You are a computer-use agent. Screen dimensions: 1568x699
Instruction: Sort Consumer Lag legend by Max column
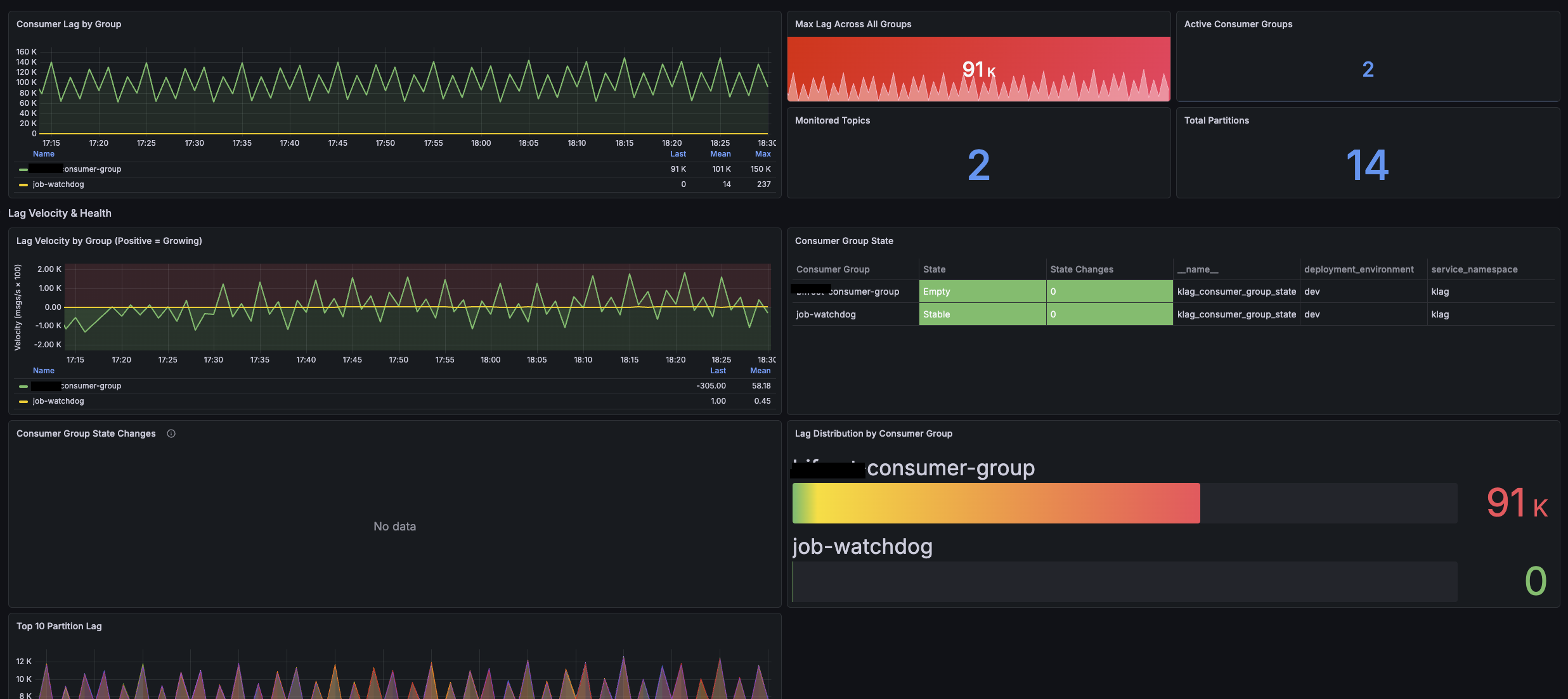tap(763, 154)
